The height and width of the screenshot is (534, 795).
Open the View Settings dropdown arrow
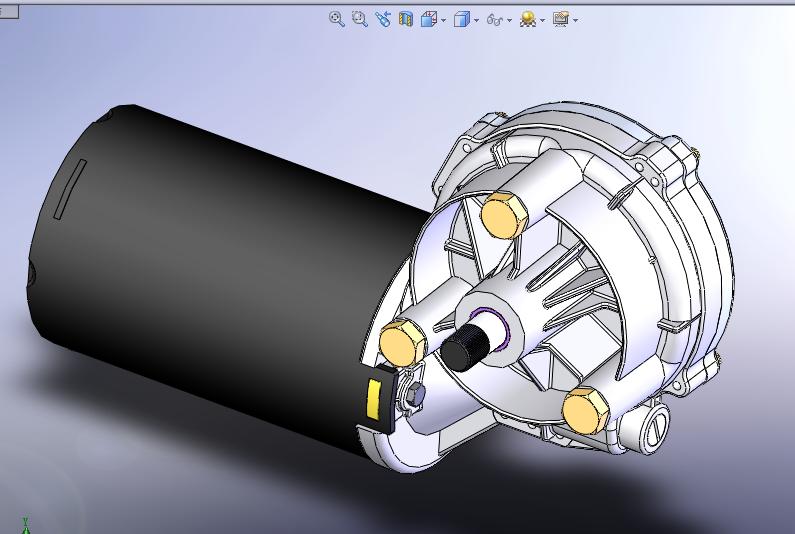point(575,20)
